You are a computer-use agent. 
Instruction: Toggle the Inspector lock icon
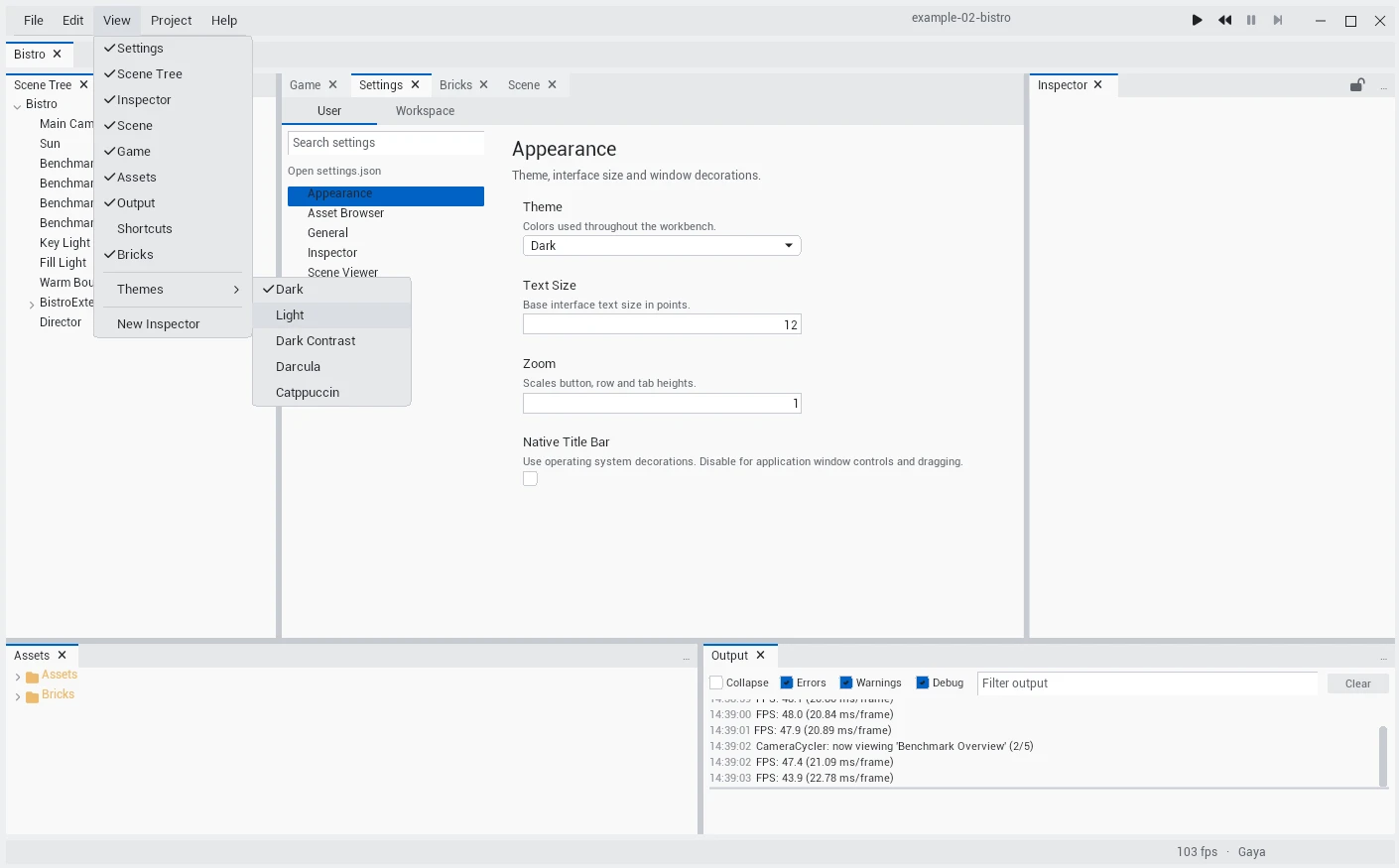[x=1357, y=85]
